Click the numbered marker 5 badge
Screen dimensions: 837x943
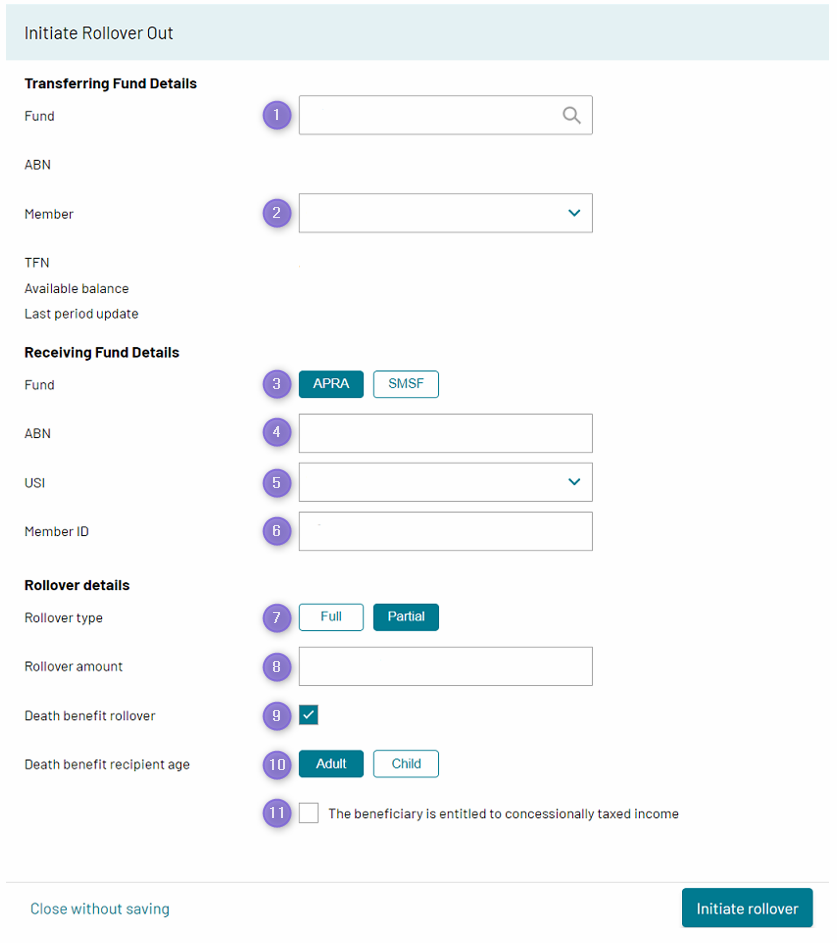pos(277,482)
